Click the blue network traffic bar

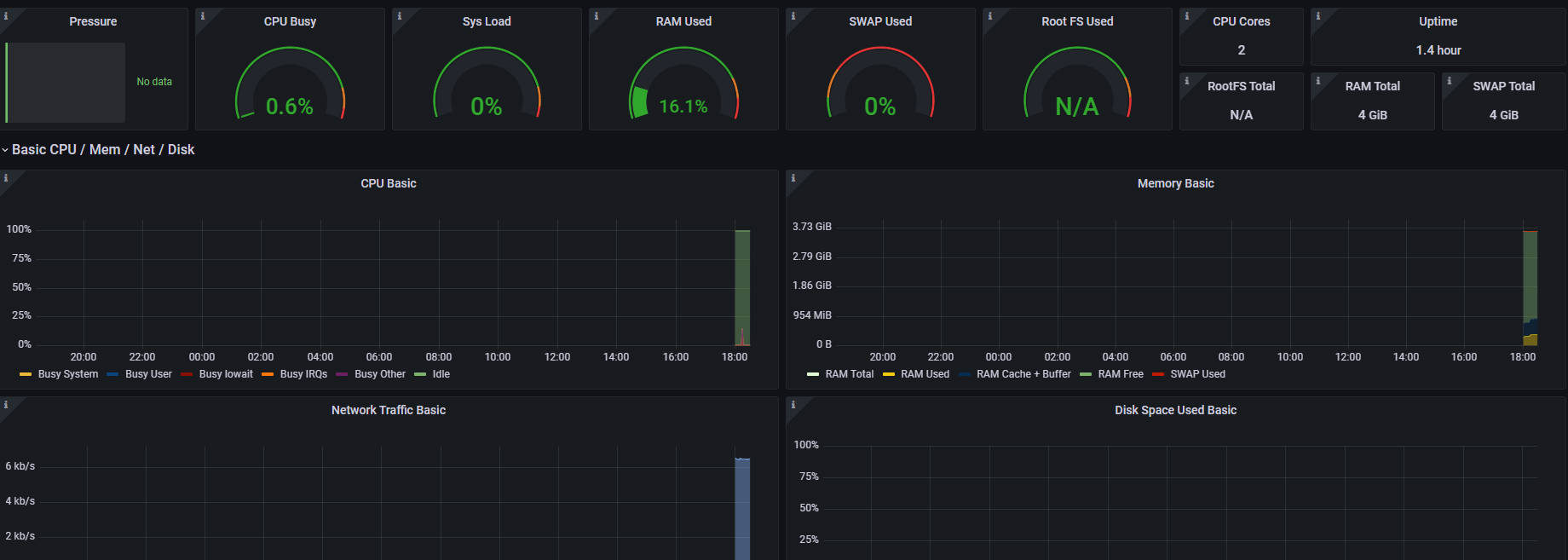(x=742, y=509)
